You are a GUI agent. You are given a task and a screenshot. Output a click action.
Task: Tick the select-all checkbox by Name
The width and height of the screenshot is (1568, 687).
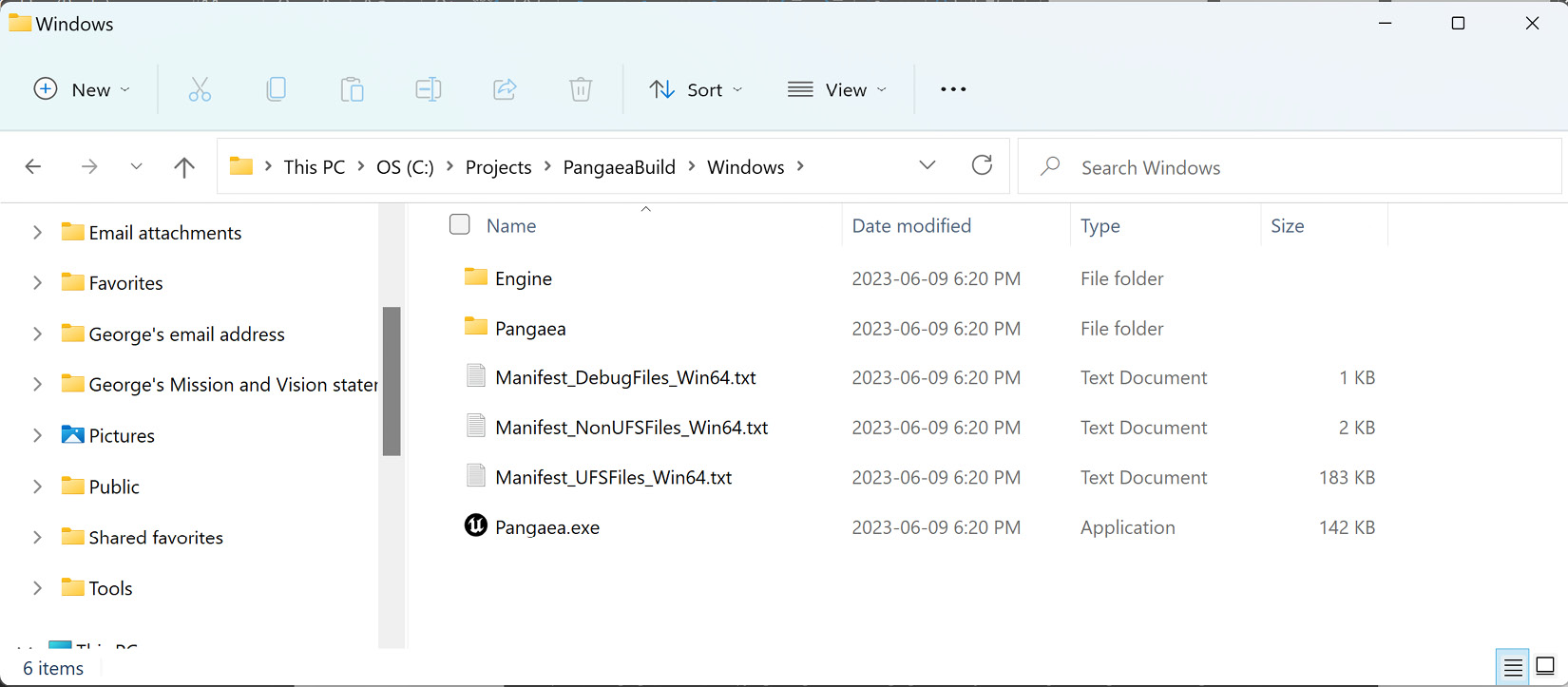460,224
